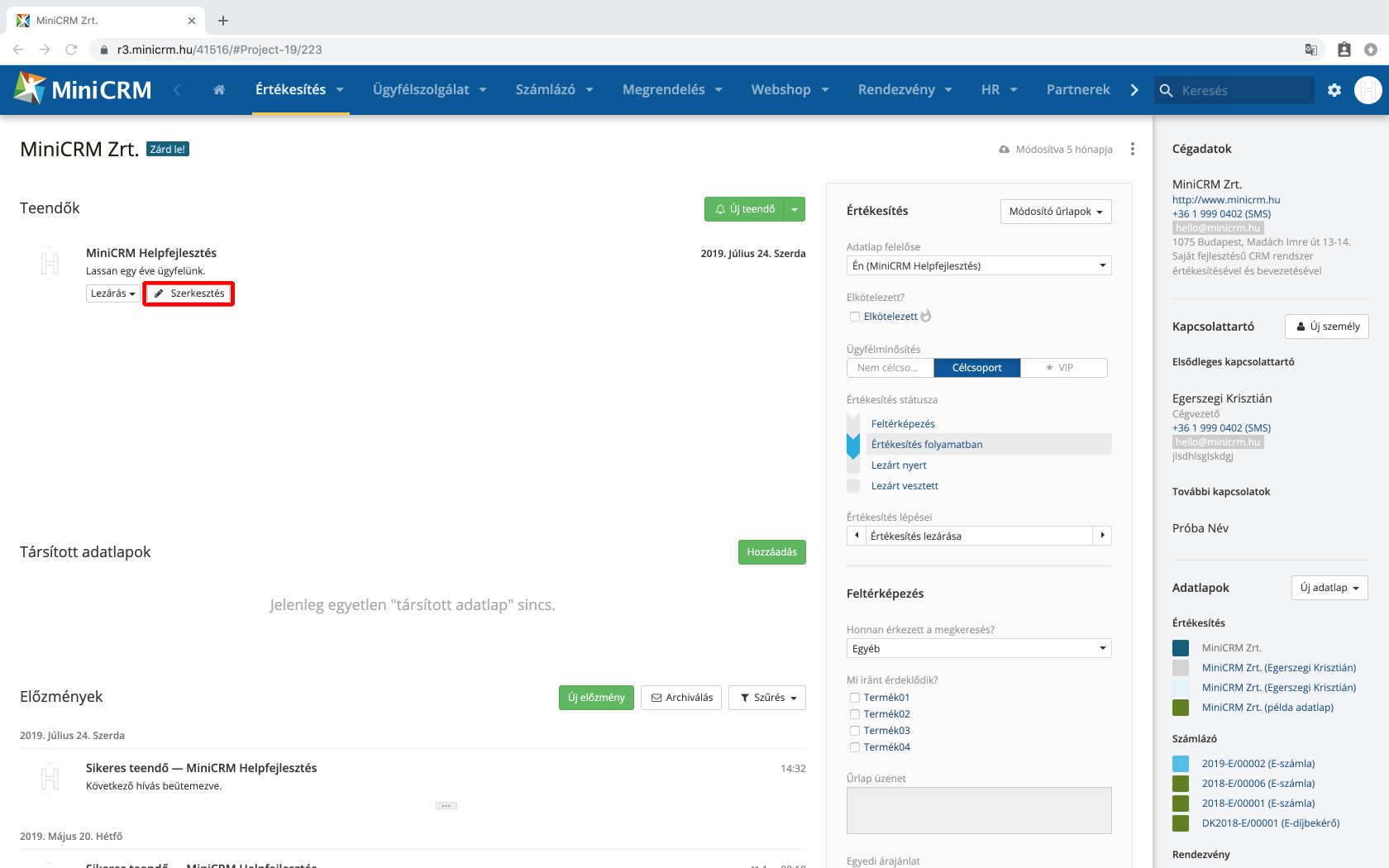Image resolution: width=1389 pixels, height=868 pixels.
Task: Go to the home icon in navigation
Action: [x=219, y=90]
